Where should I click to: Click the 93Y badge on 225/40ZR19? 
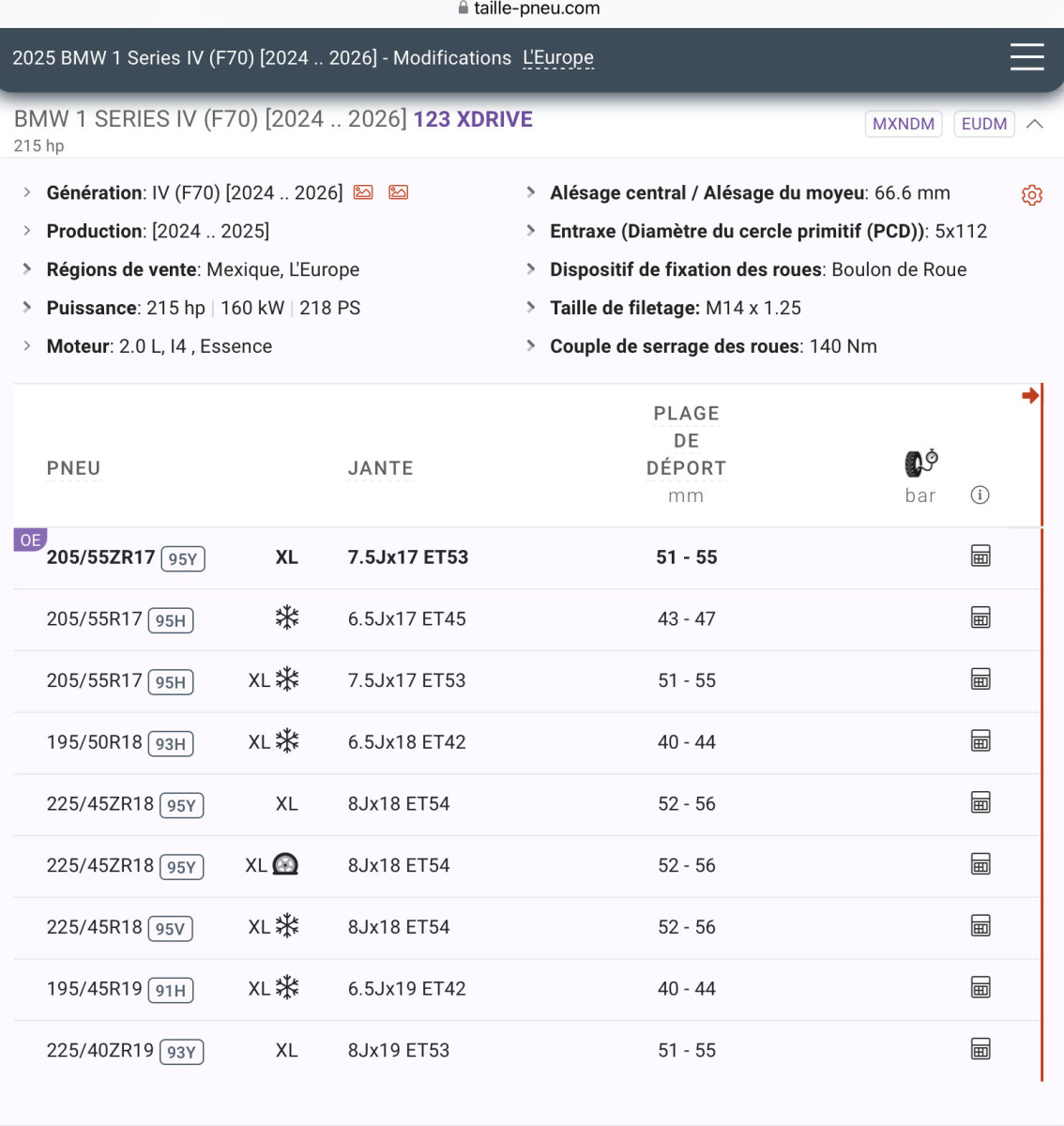pyautogui.click(x=182, y=1053)
